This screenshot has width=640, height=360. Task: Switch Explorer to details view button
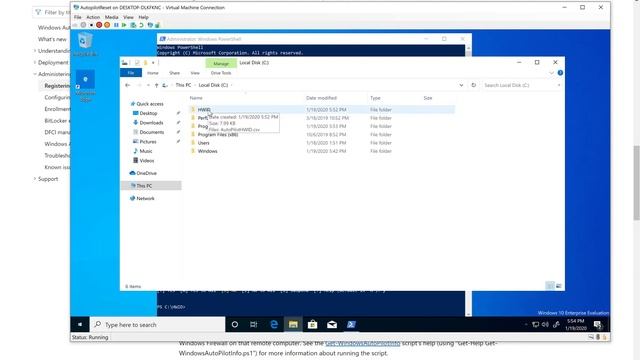(550, 286)
